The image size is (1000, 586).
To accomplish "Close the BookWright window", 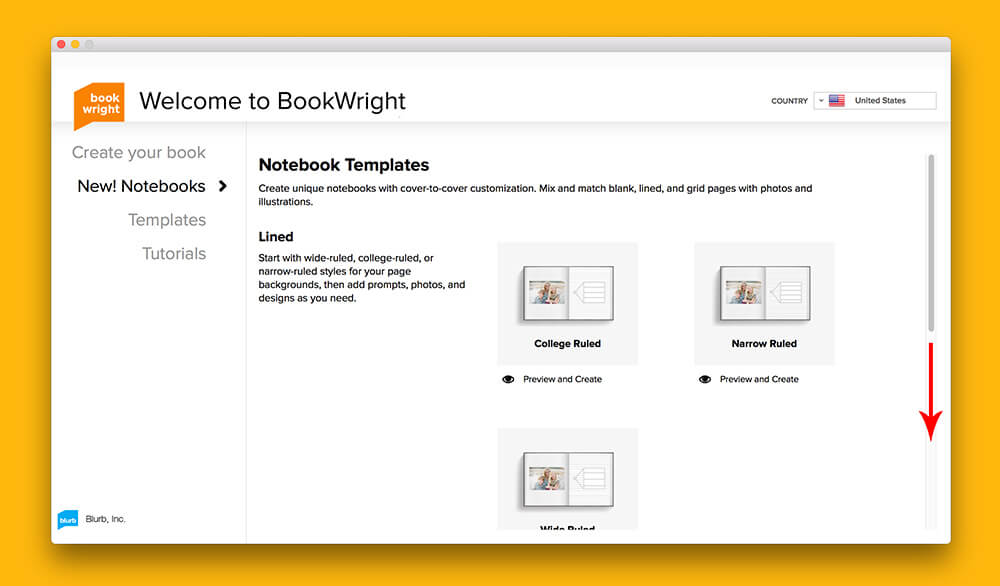I will click(x=61, y=44).
